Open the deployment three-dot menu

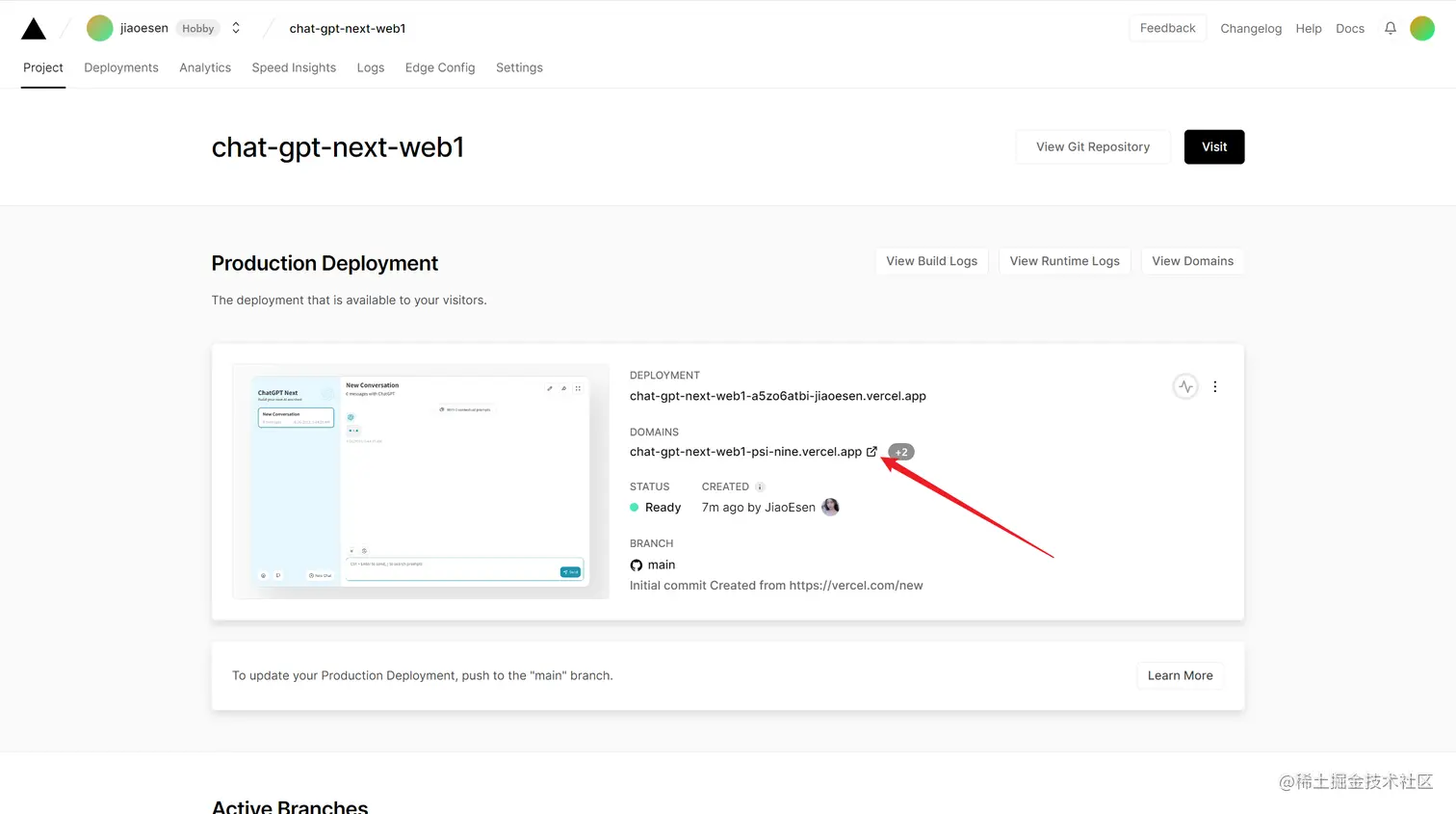coord(1215,386)
